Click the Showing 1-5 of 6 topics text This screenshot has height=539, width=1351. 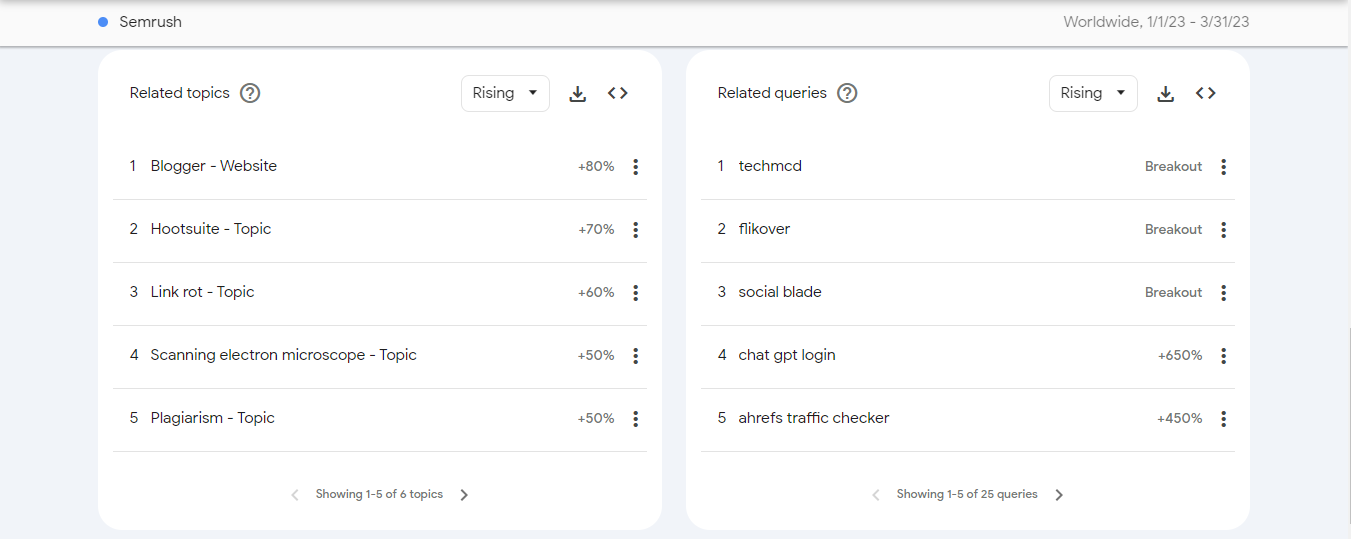click(379, 494)
